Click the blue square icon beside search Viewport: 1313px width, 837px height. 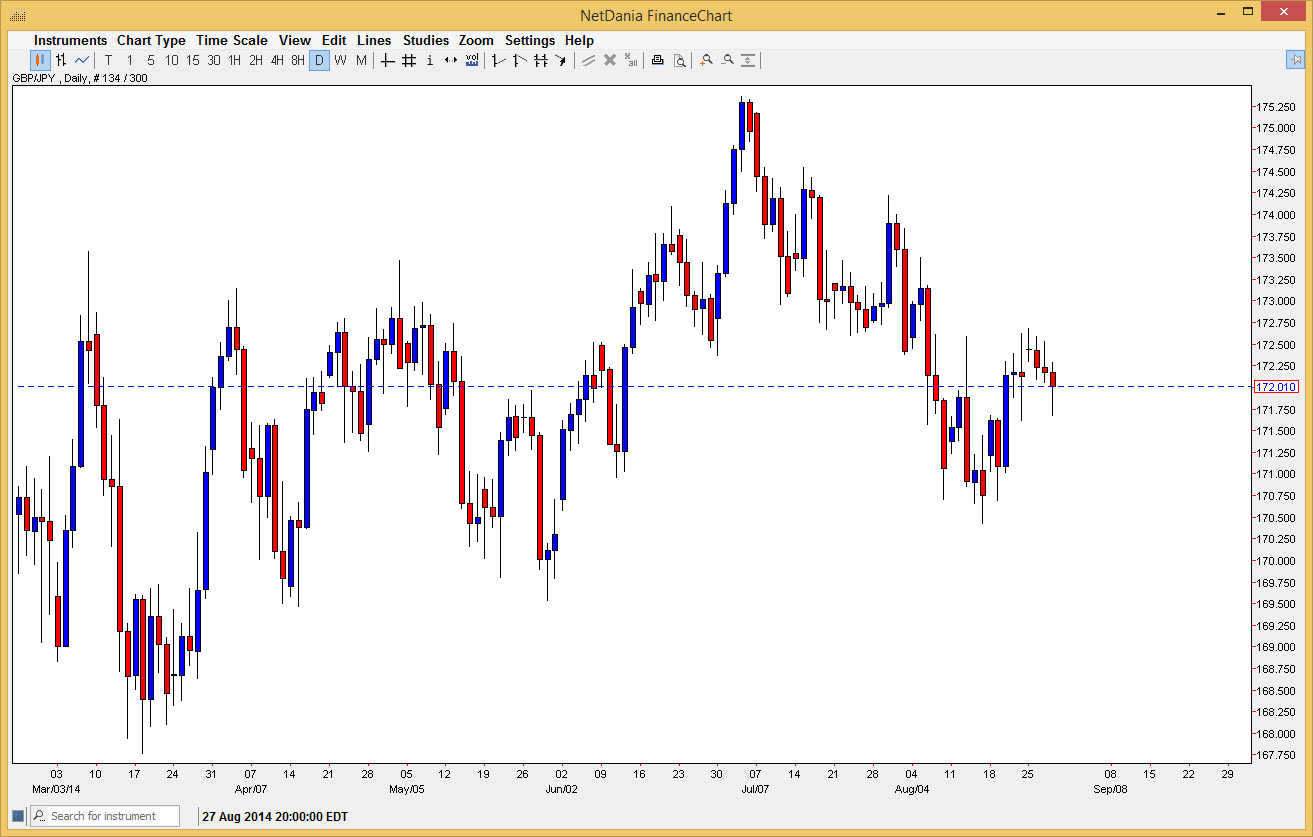(x=17, y=816)
